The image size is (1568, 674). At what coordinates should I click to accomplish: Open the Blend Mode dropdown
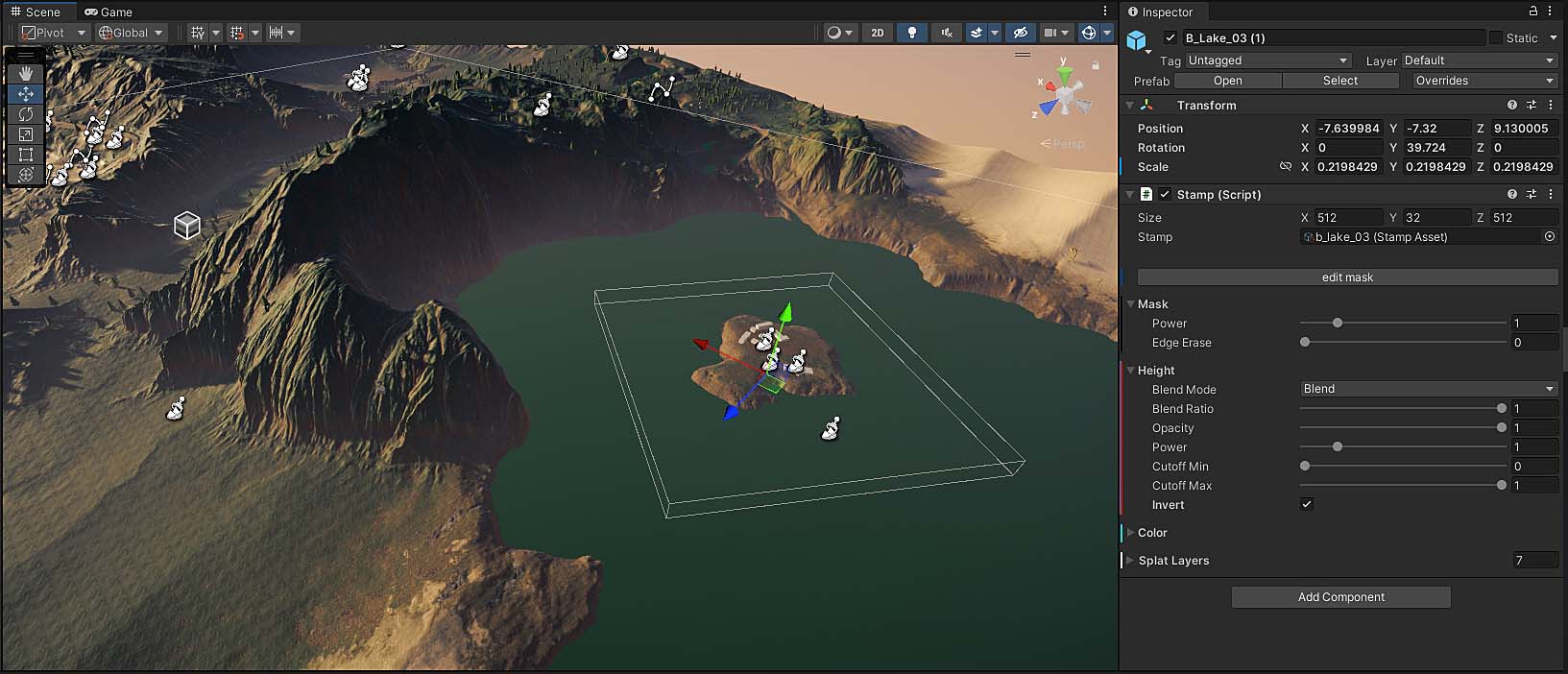click(1428, 389)
